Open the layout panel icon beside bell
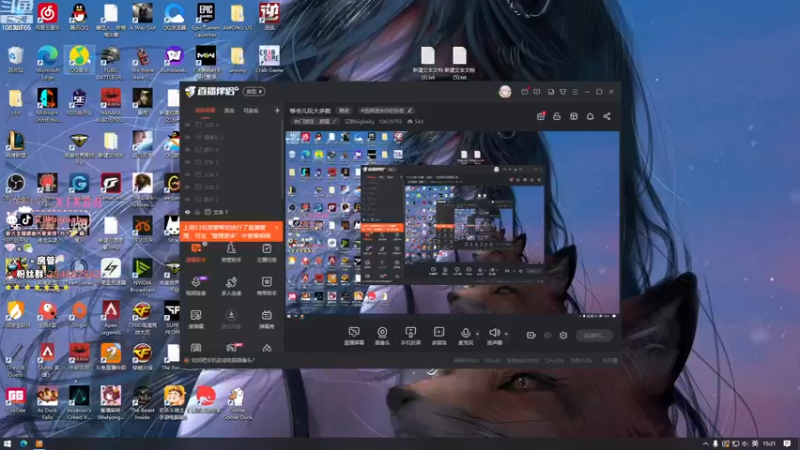Image resolution: width=800 pixels, height=450 pixels. point(573,116)
